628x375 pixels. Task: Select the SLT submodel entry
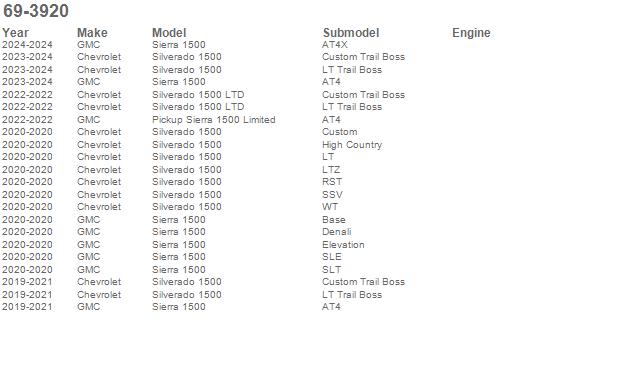click(x=332, y=269)
